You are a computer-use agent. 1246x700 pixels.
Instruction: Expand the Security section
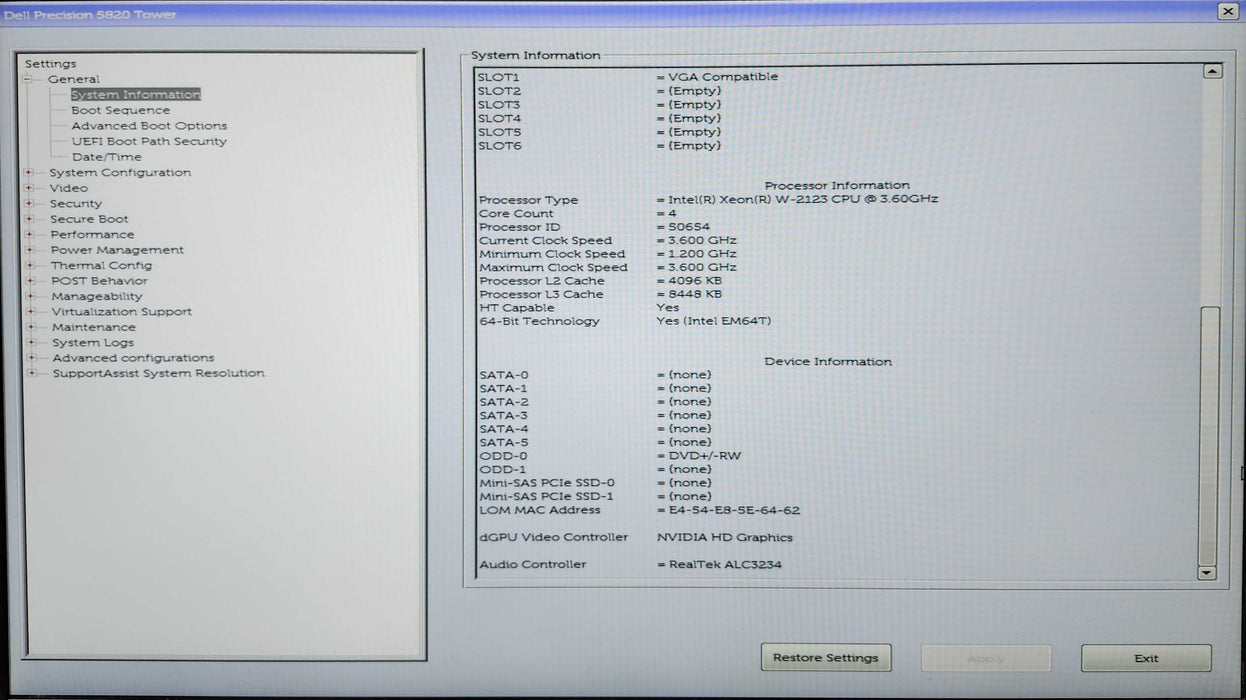point(31,203)
